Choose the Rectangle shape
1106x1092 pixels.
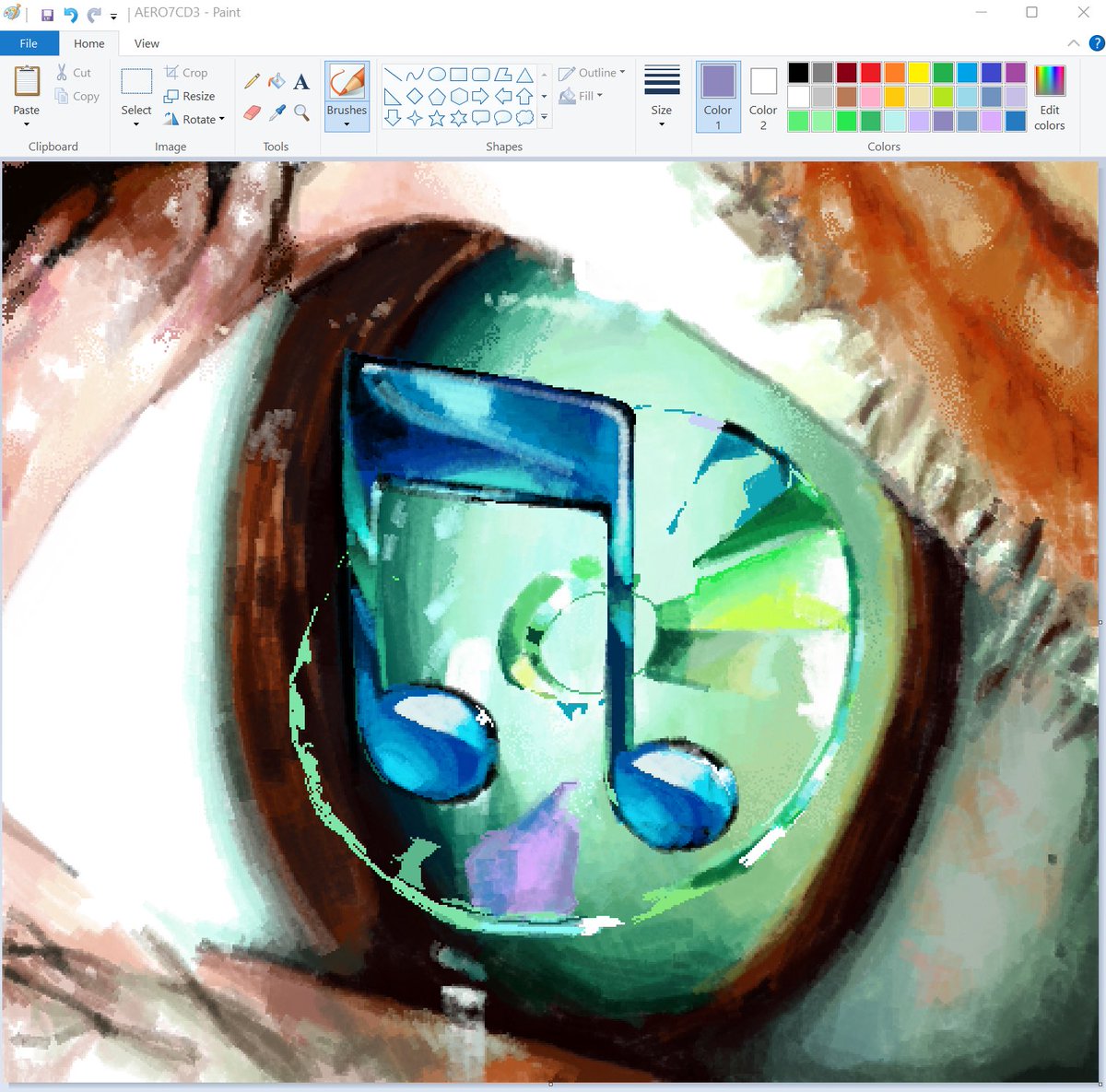pyautogui.click(x=458, y=75)
